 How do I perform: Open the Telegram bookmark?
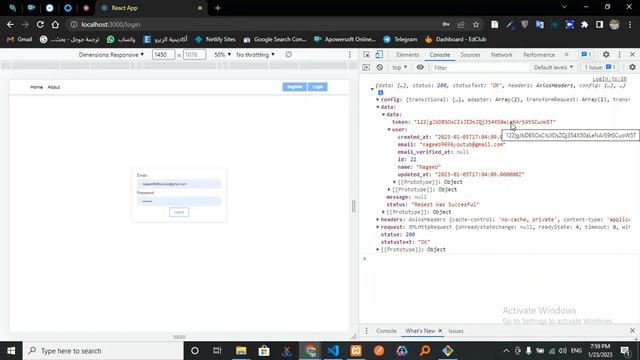click(x=400, y=39)
